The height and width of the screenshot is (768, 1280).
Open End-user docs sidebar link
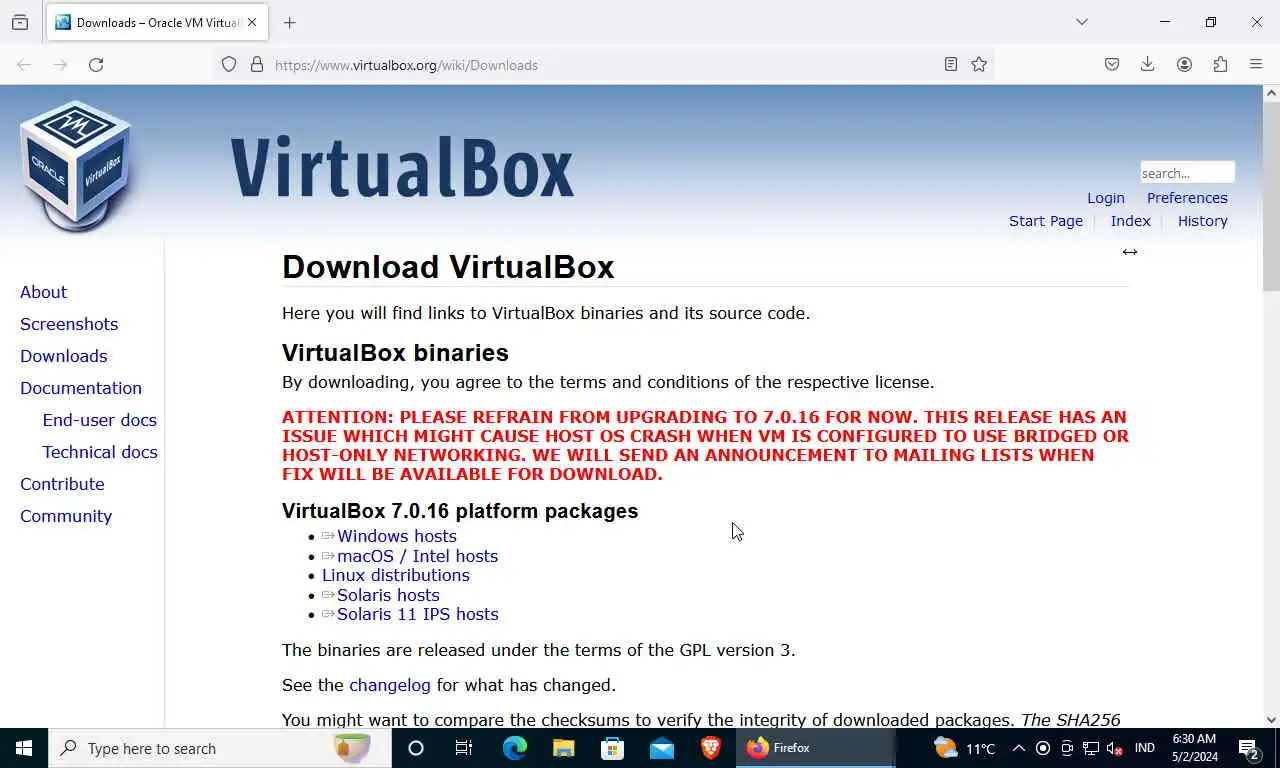point(99,420)
